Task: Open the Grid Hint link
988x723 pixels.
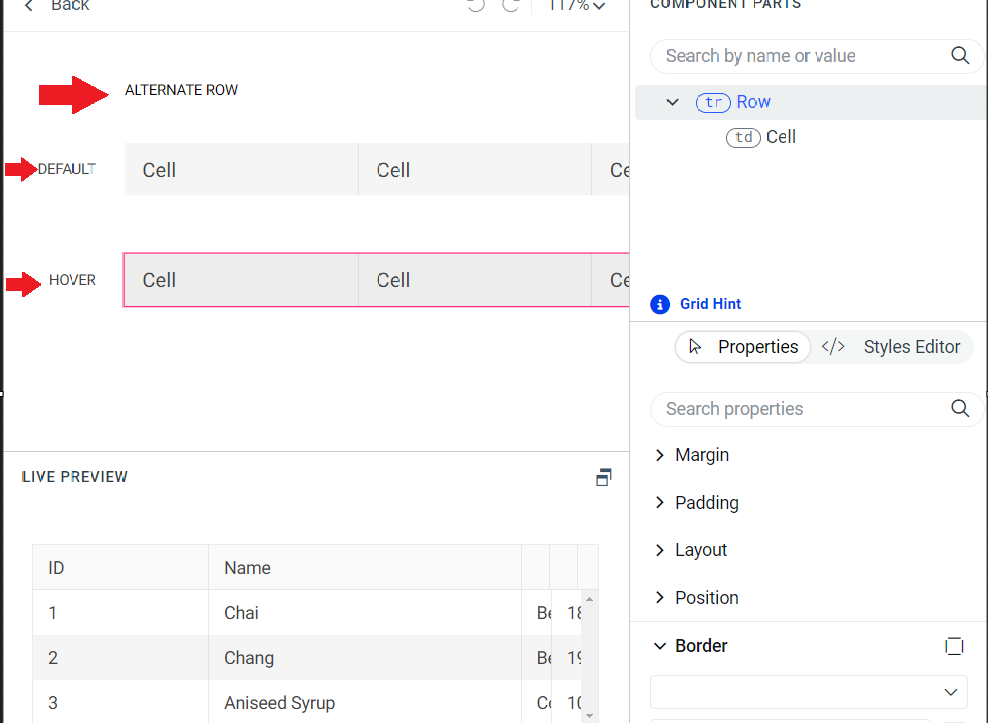Action: [x=711, y=304]
